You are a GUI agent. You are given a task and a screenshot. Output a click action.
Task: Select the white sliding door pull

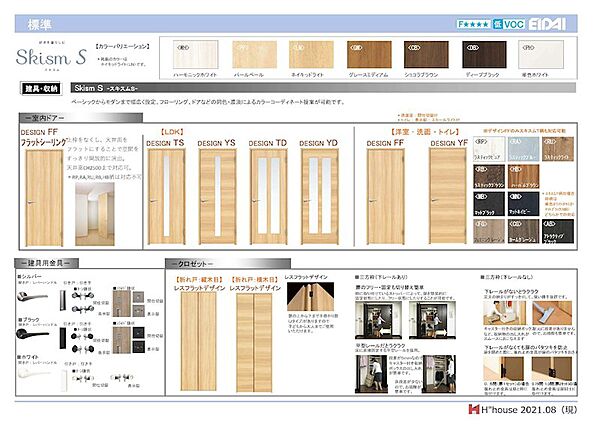(64, 379)
